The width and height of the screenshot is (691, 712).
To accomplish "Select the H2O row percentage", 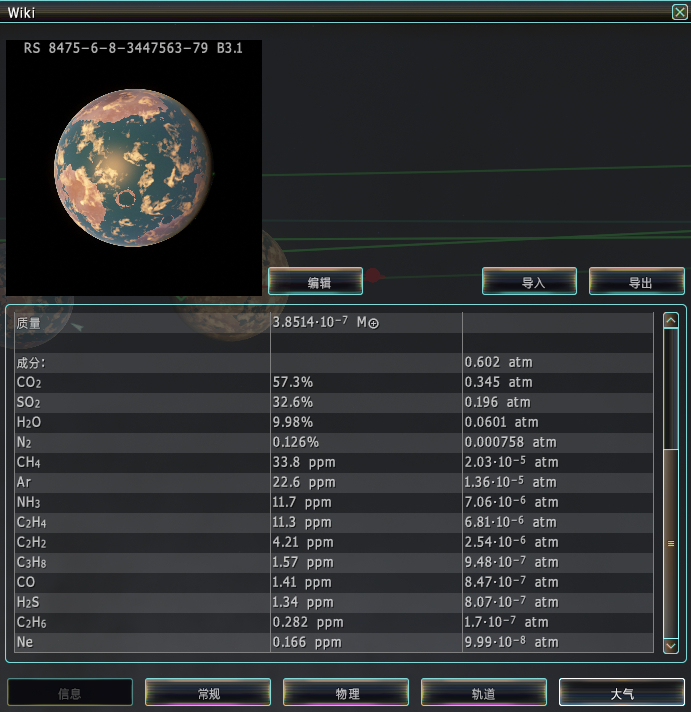I will [x=293, y=422].
